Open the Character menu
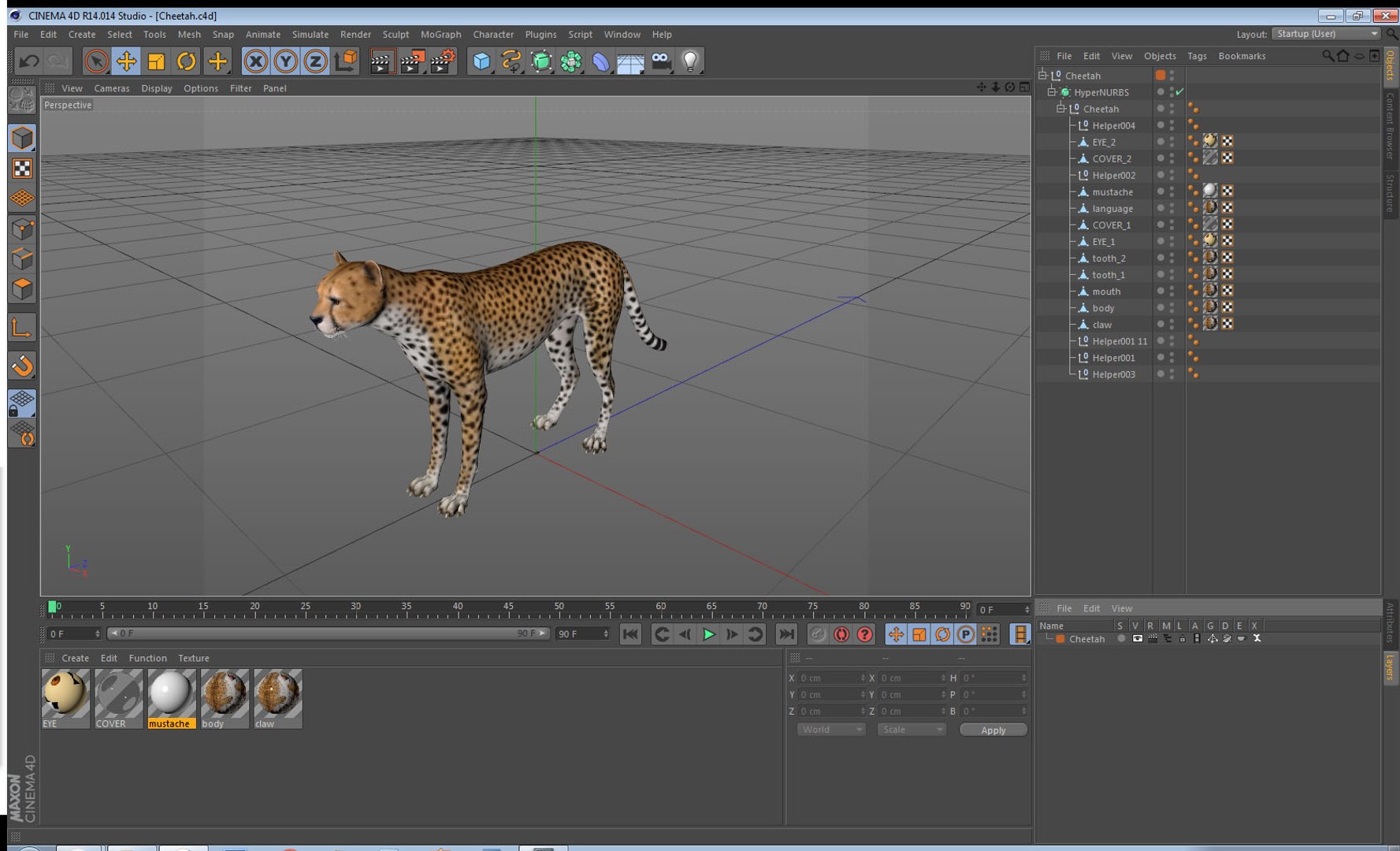 [x=493, y=35]
